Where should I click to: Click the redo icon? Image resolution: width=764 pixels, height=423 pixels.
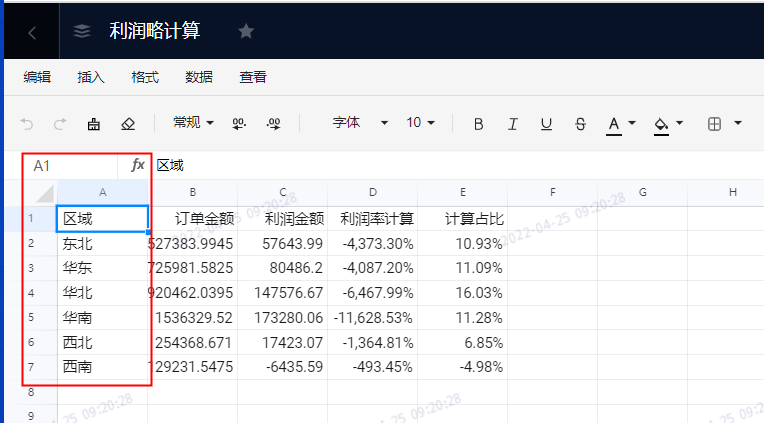[x=60, y=124]
